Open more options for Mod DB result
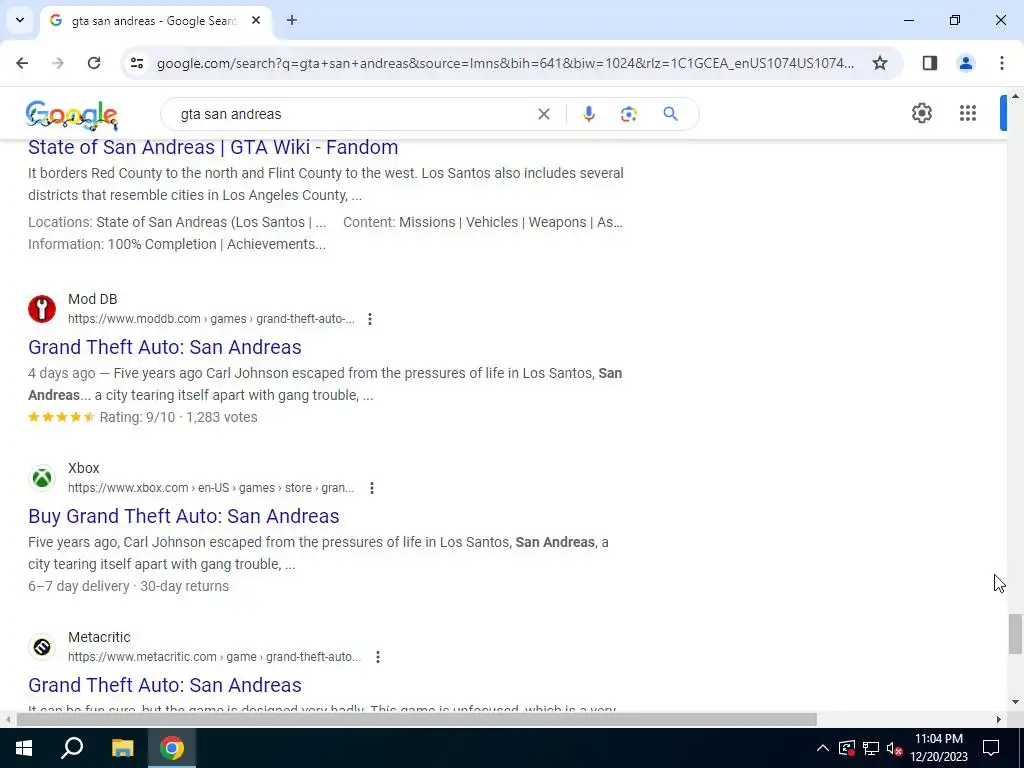Image resolution: width=1024 pixels, height=768 pixels. pyautogui.click(x=370, y=319)
